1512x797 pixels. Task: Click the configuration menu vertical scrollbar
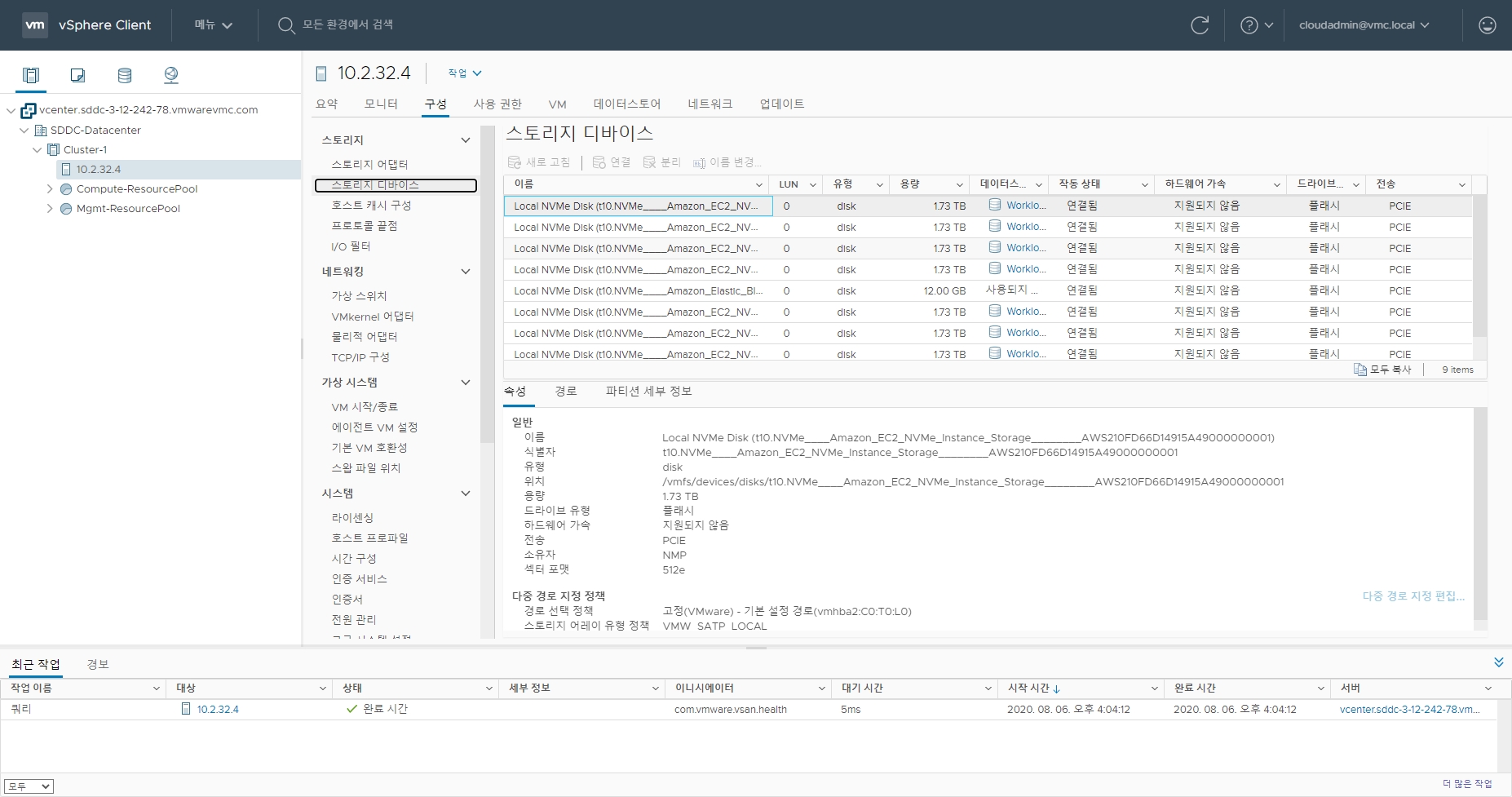(x=488, y=285)
